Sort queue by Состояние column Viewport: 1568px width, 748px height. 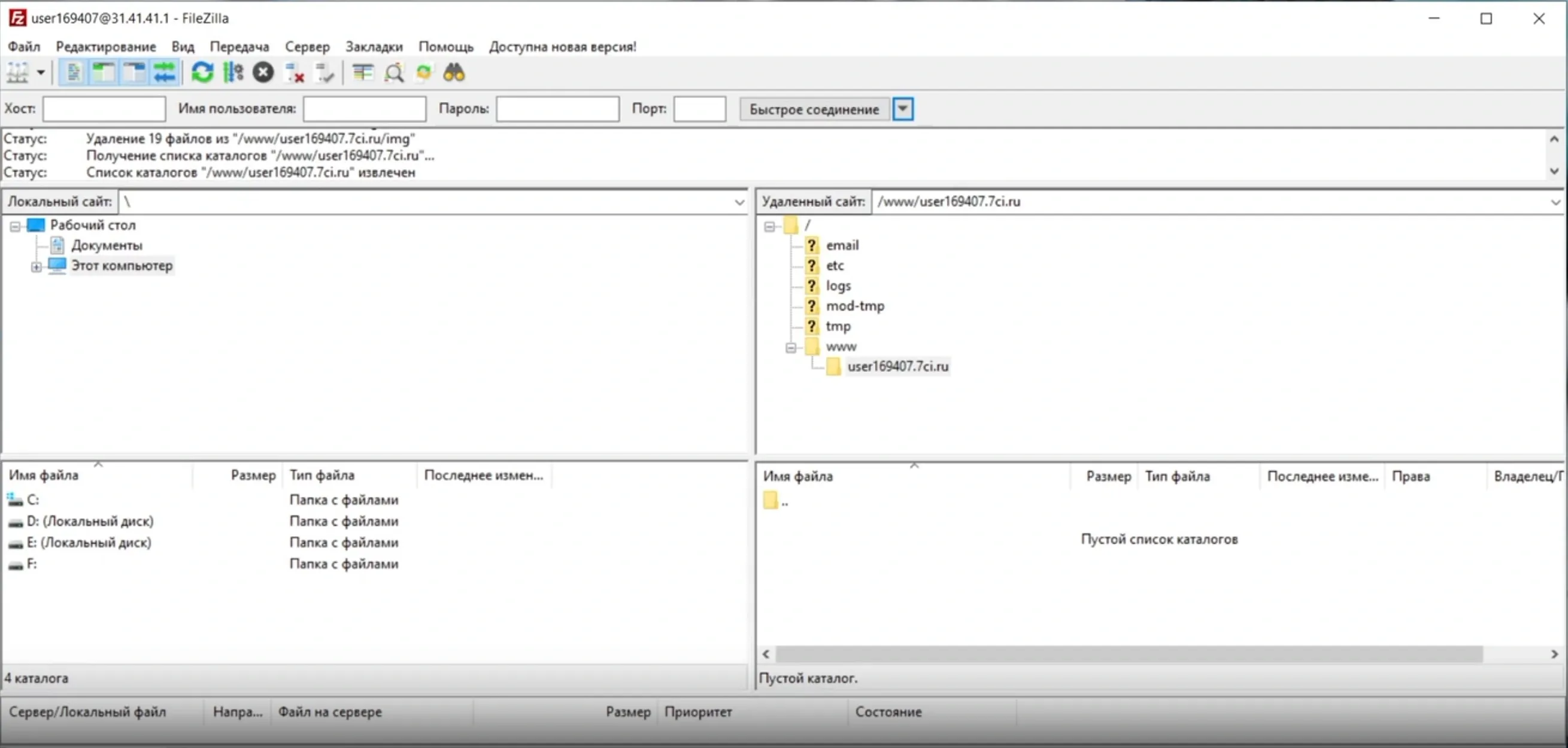click(x=932, y=712)
